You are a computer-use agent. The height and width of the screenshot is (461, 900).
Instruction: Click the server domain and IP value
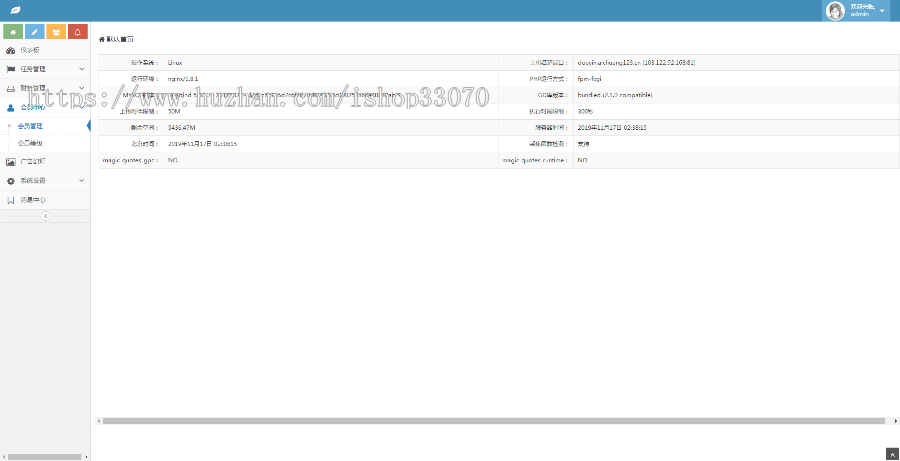(637, 63)
